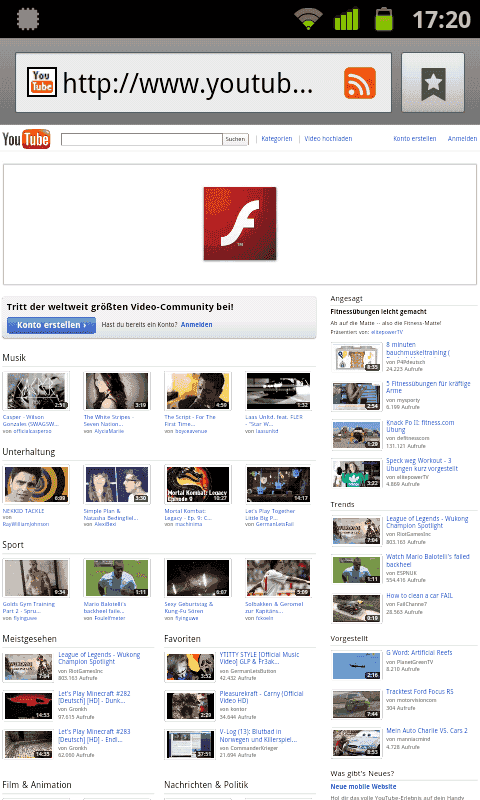
Task: Open How to clean a car FAIL link
Action: (x=419, y=595)
